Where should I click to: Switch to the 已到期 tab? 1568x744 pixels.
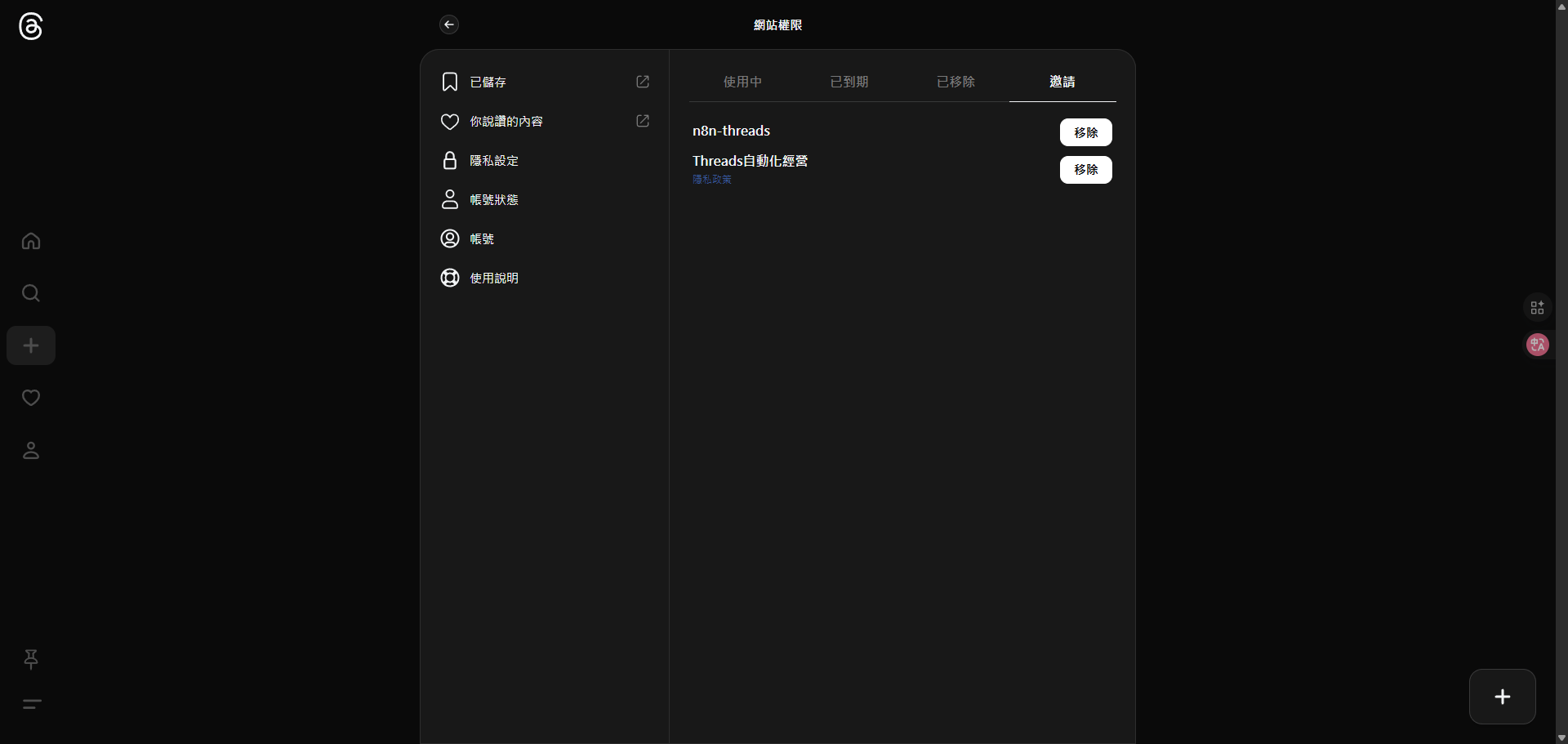(x=849, y=82)
